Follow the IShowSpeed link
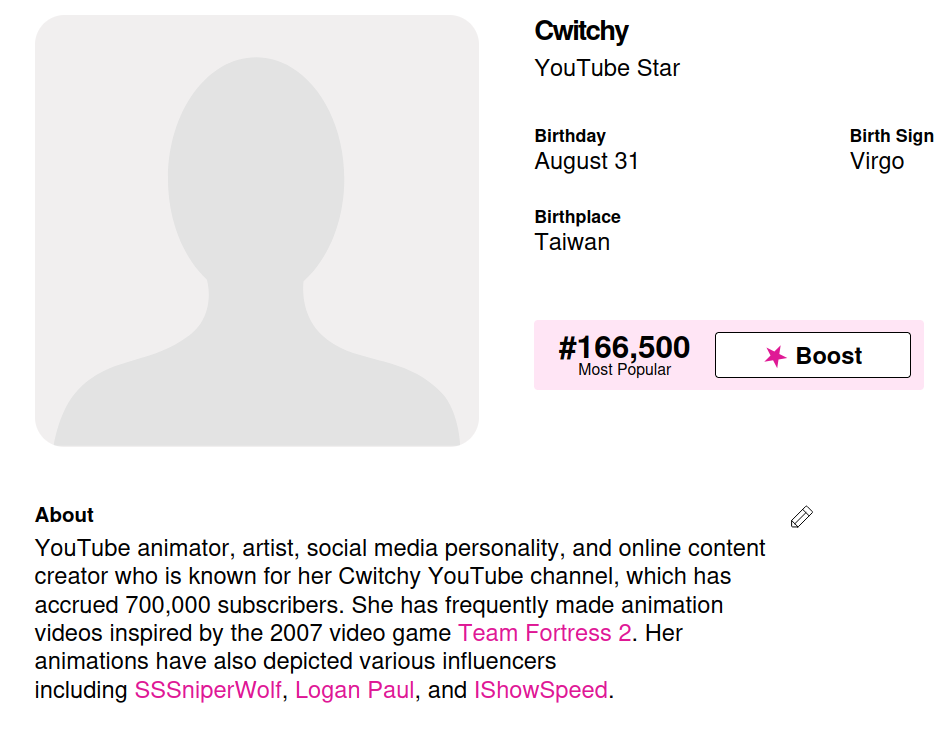The height and width of the screenshot is (732, 948). click(x=540, y=690)
